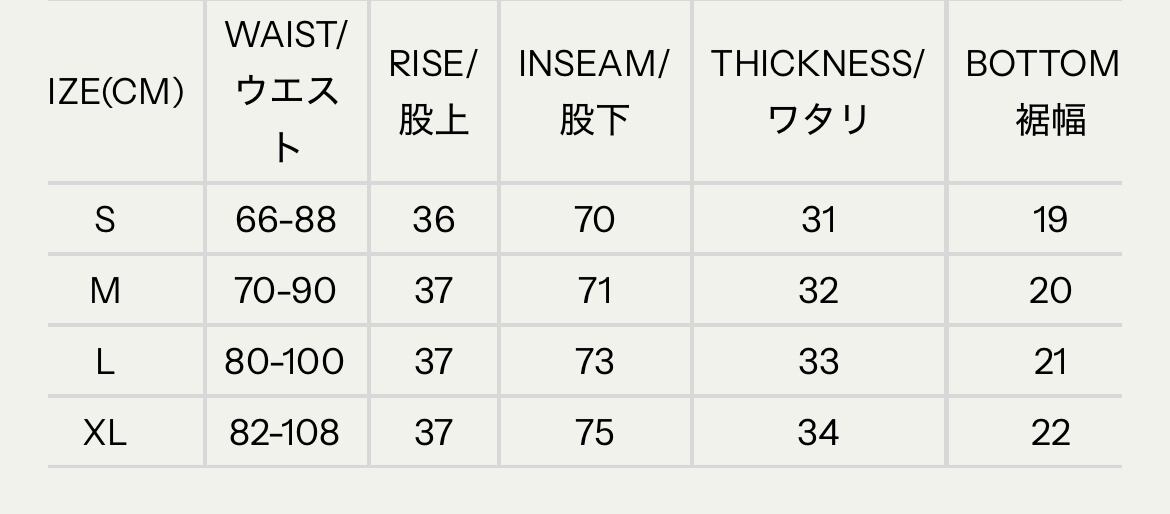Click the WAIST/ウエスト column header
The width and height of the screenshot is (1170, 514).
pyautogui.click(x=286, y=91)
